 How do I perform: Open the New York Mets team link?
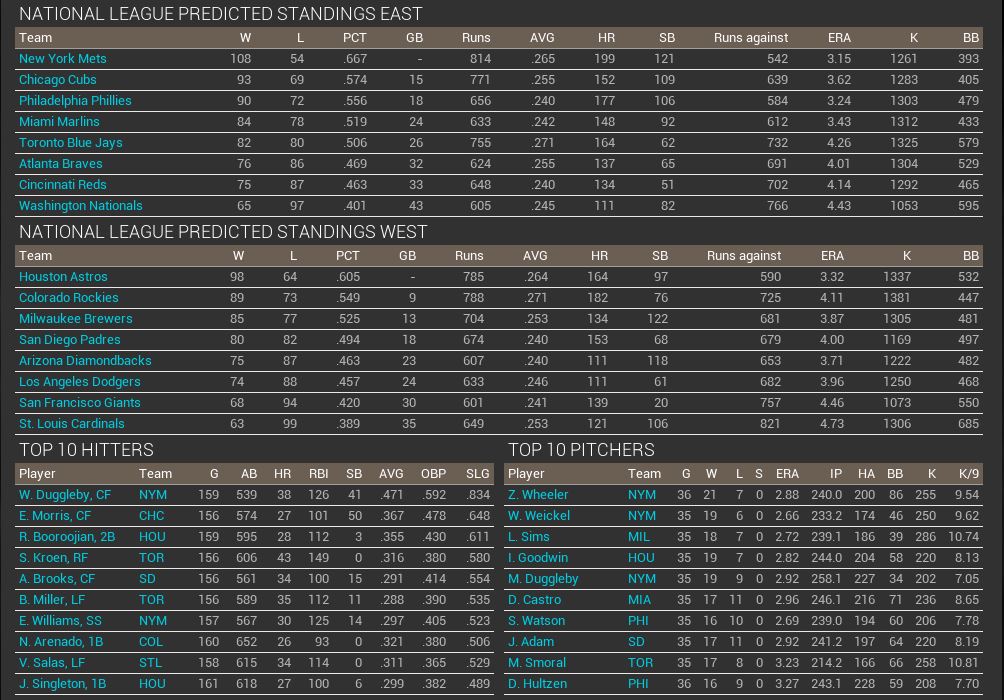tap(62, 59)
